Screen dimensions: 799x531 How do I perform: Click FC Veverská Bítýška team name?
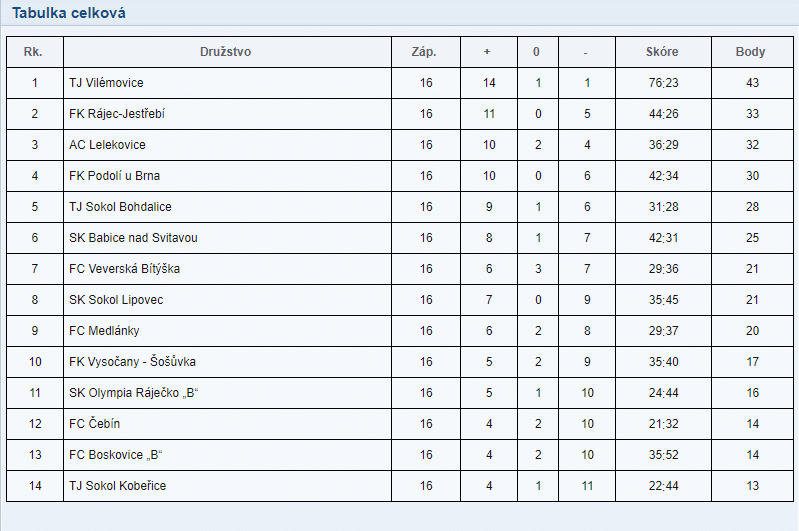tap(124, 269)
